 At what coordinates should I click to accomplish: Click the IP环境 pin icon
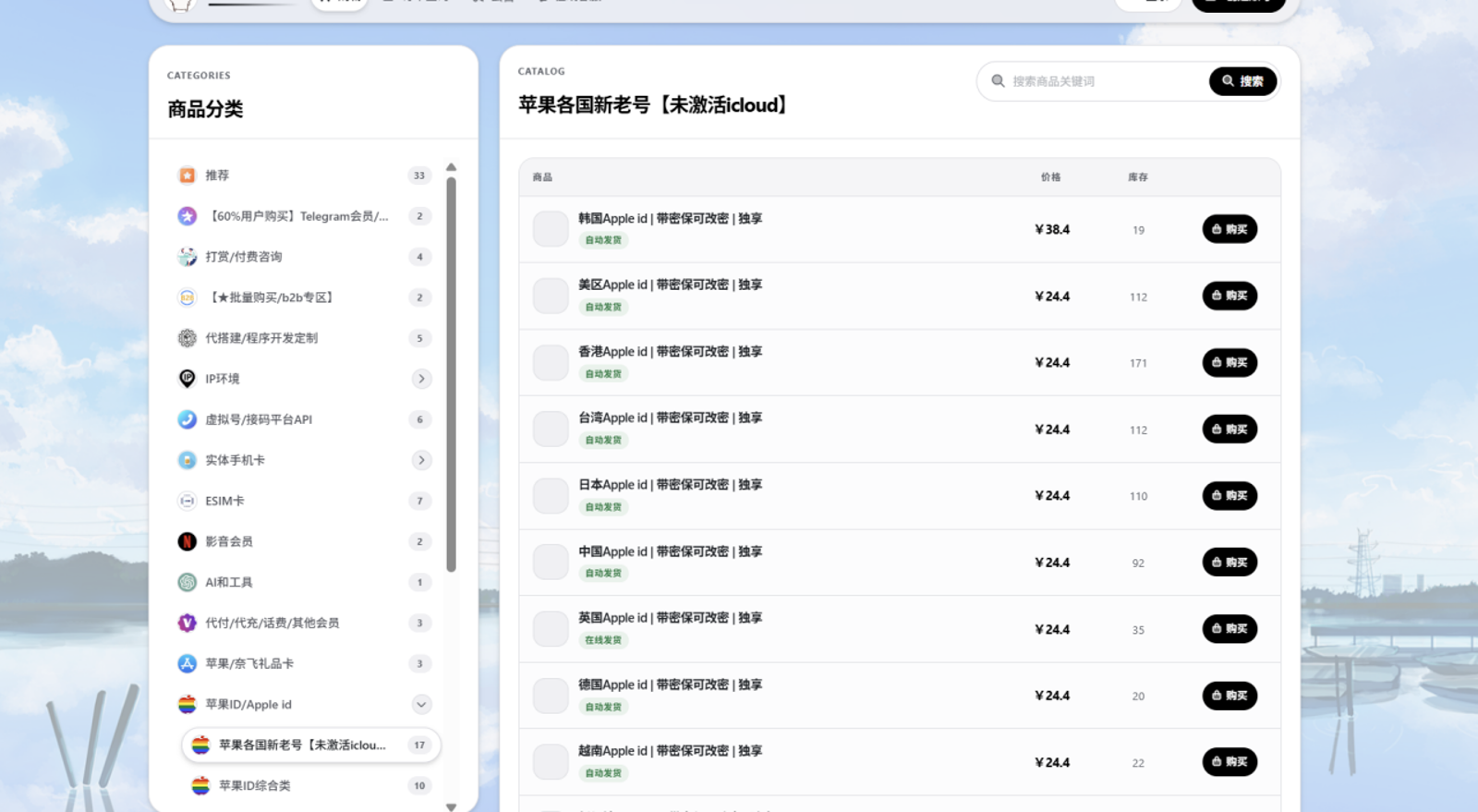click(187, 379)
